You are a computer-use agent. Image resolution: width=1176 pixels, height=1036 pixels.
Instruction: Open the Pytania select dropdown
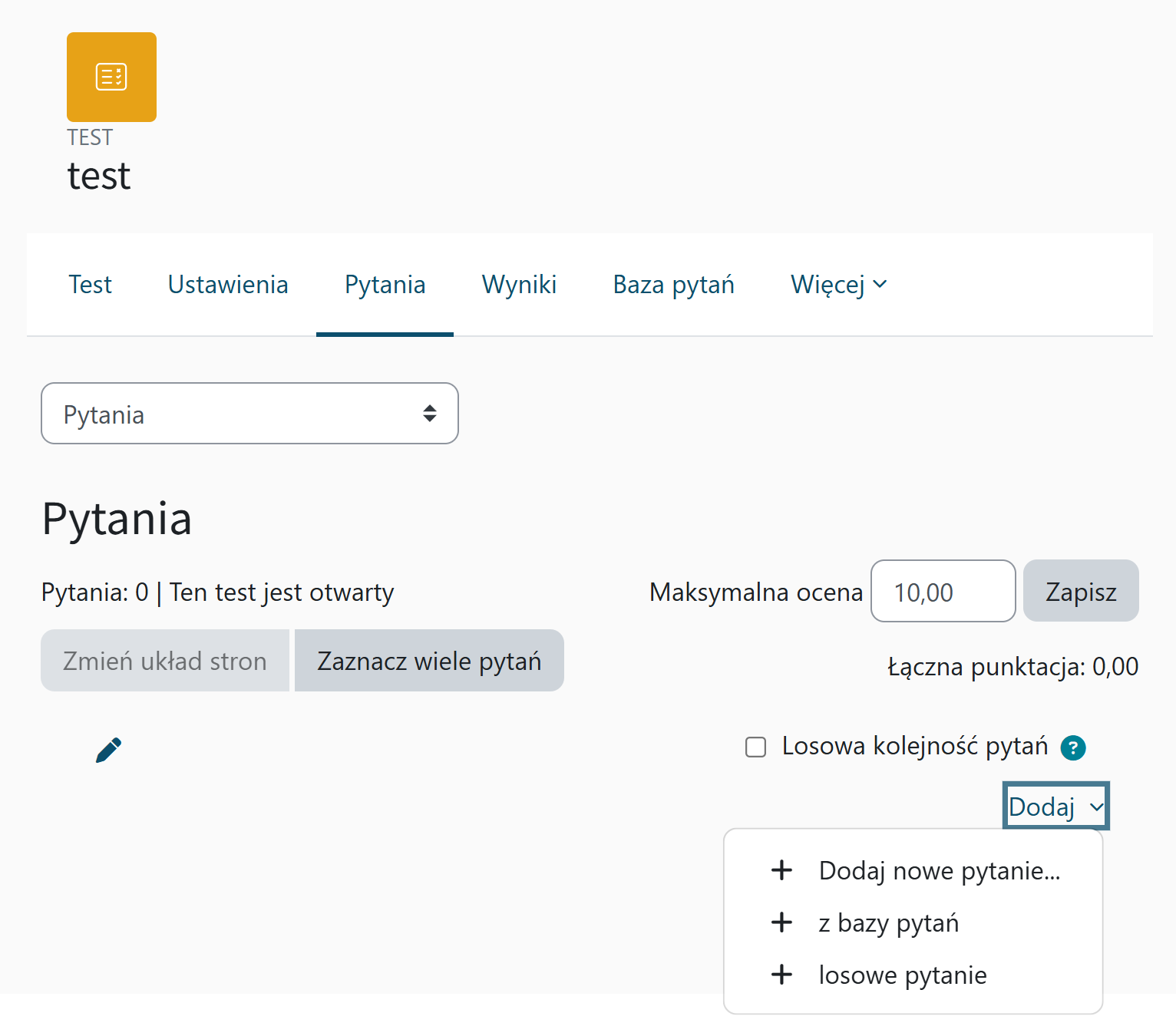pos(249,414)
